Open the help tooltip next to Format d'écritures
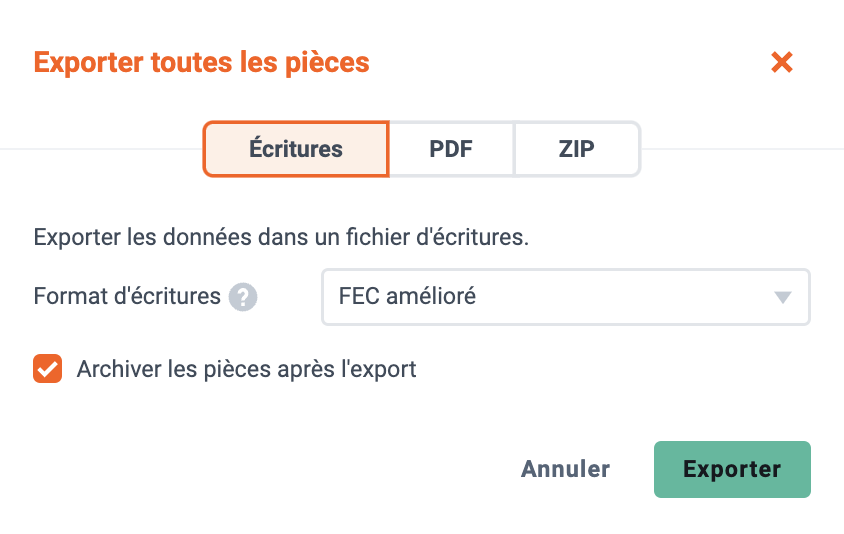The width and height of the screenshot is (844, 534). tap(243, 297)
